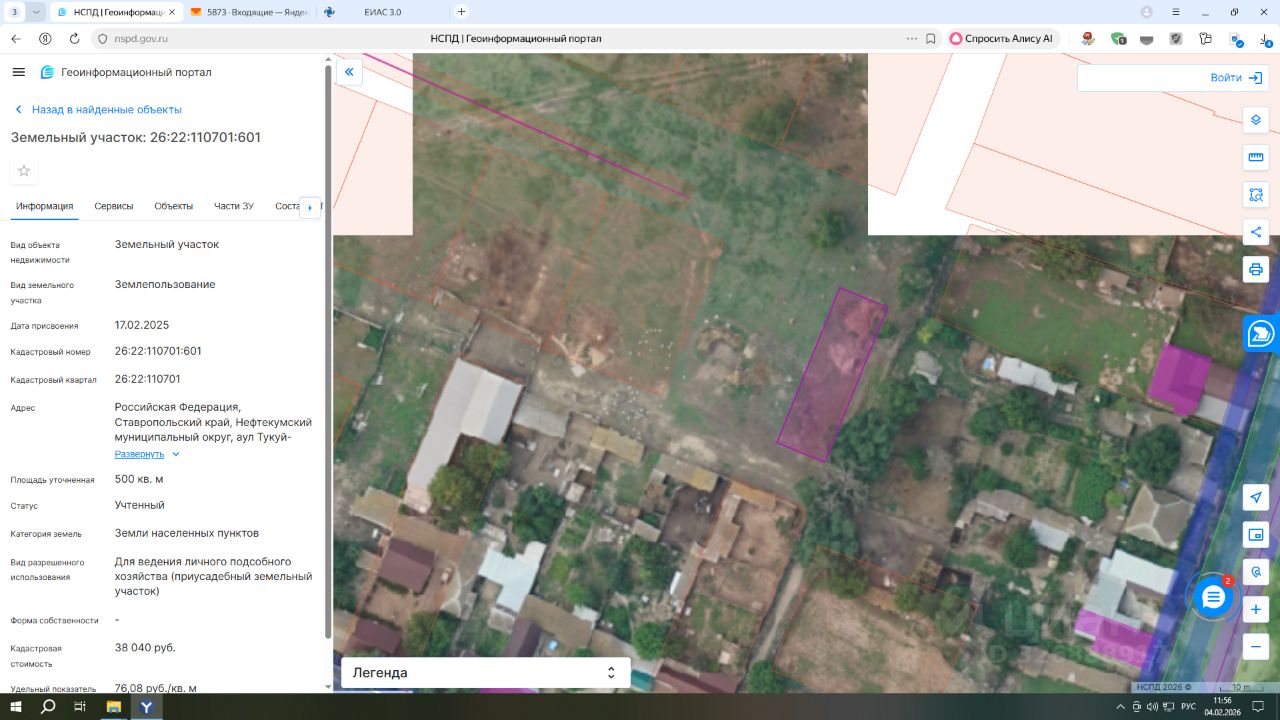
Task: Switch to the Объекты tab
Action: click(174, 206)
